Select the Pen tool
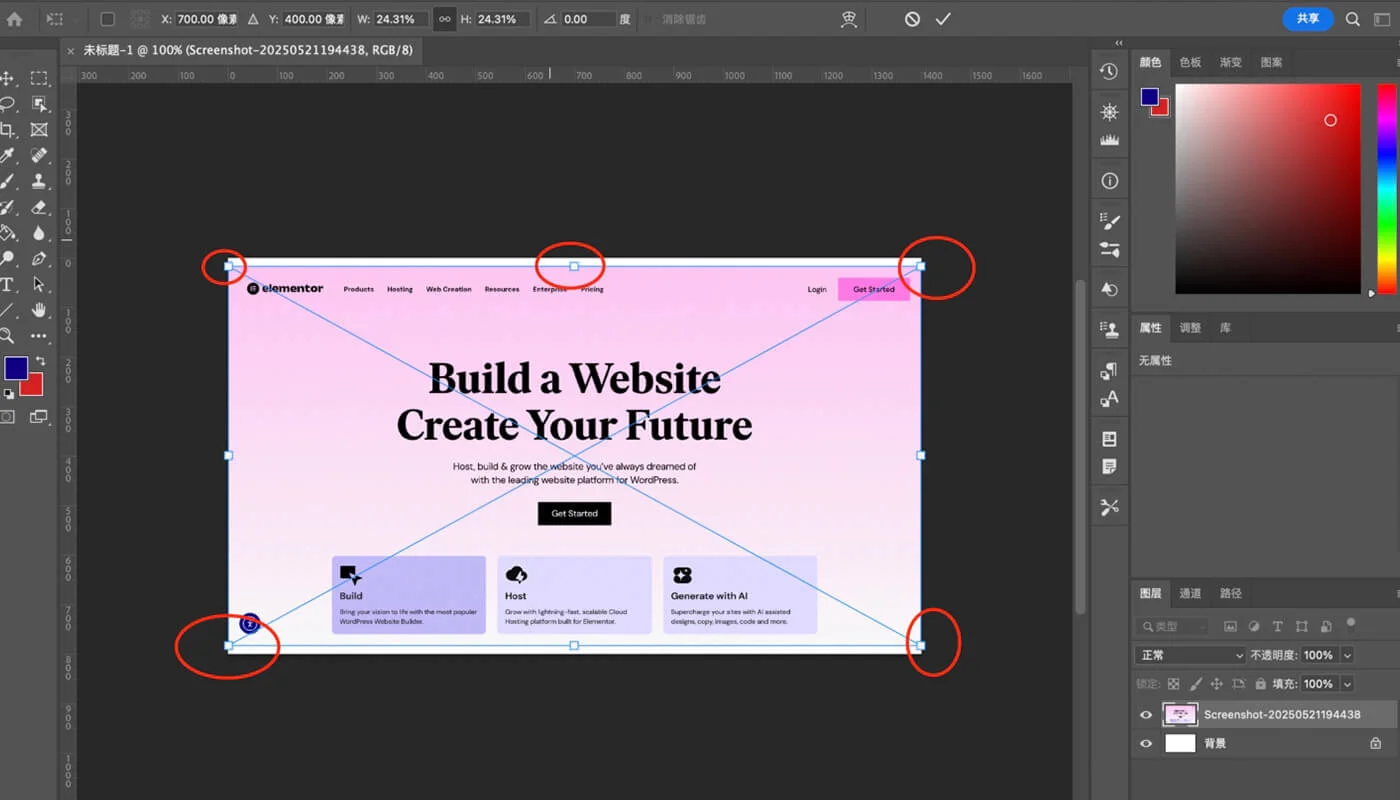Image resolution: width=1400 pixels, height=800 pixels. (x=40, y=259)
